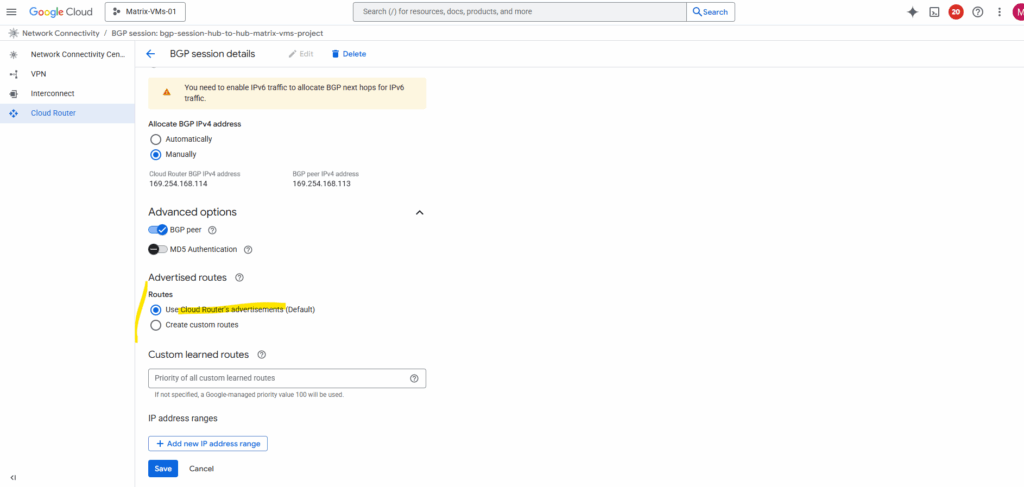Click the blue Search button
This screenshot has width=1024, height=487.
pos(711,12)
